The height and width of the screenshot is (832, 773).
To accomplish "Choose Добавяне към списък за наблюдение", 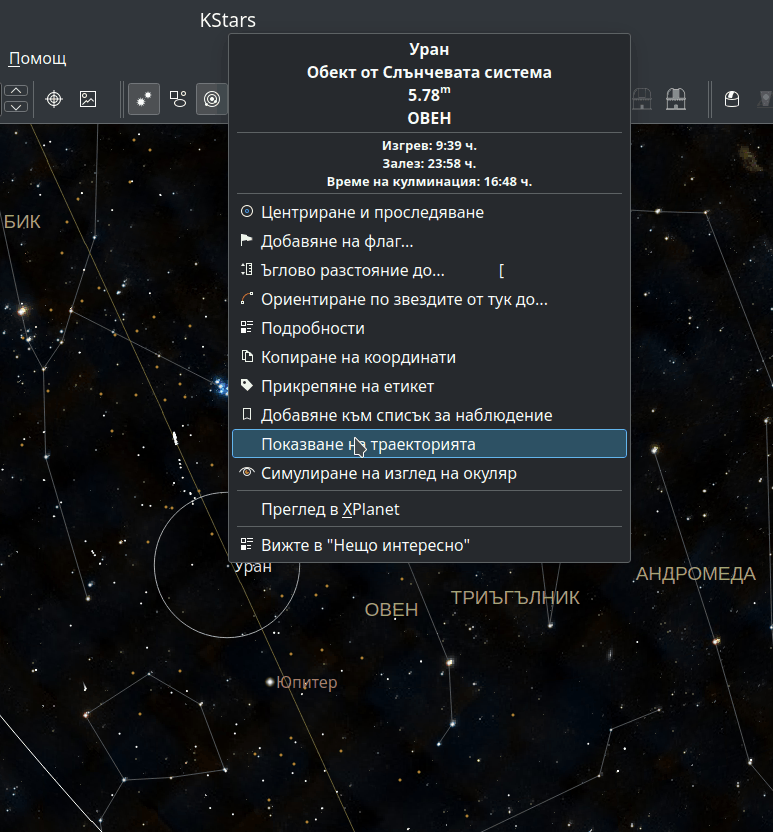I will pyautogui.click(x=406, y=415).
